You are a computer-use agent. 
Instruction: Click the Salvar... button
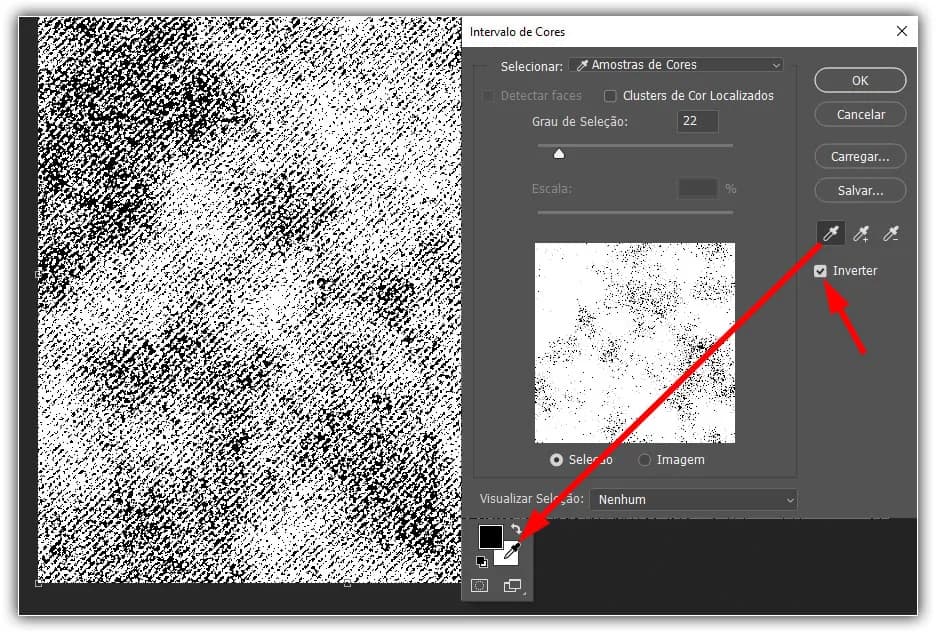(860, 190)
